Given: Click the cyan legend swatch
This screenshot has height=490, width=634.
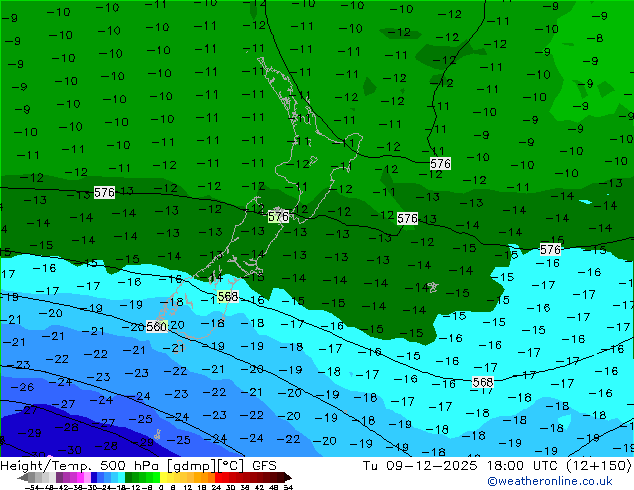Looking at the screenshot, I should [121, 477].
